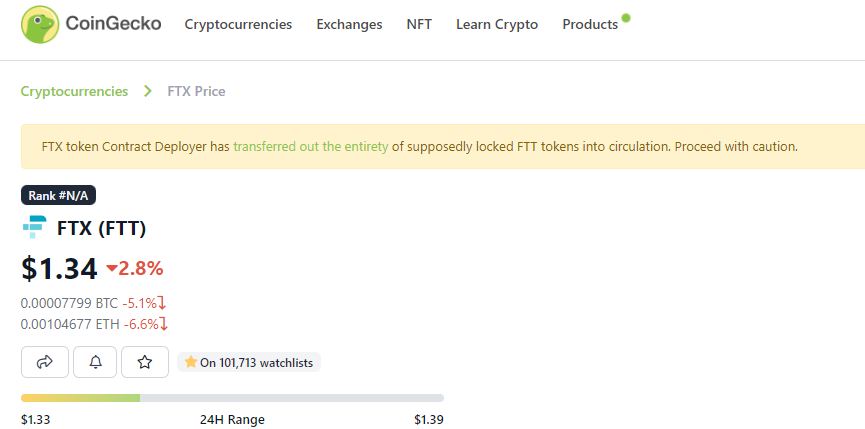Click the CoinGecko gecko logo

pyautogui.click(x=40, y=24)
